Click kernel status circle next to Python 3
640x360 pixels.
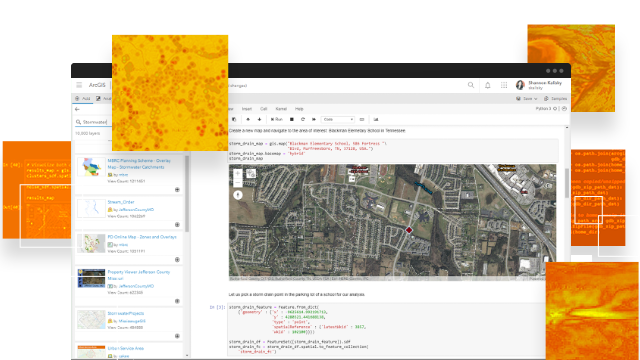coord(555,109)
